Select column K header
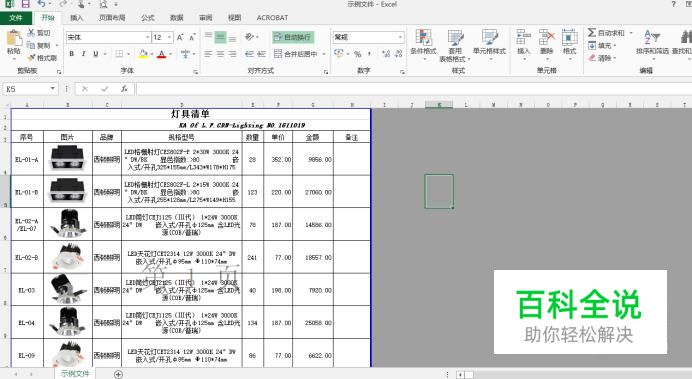The image size is (692, 379). click(439, 105)
